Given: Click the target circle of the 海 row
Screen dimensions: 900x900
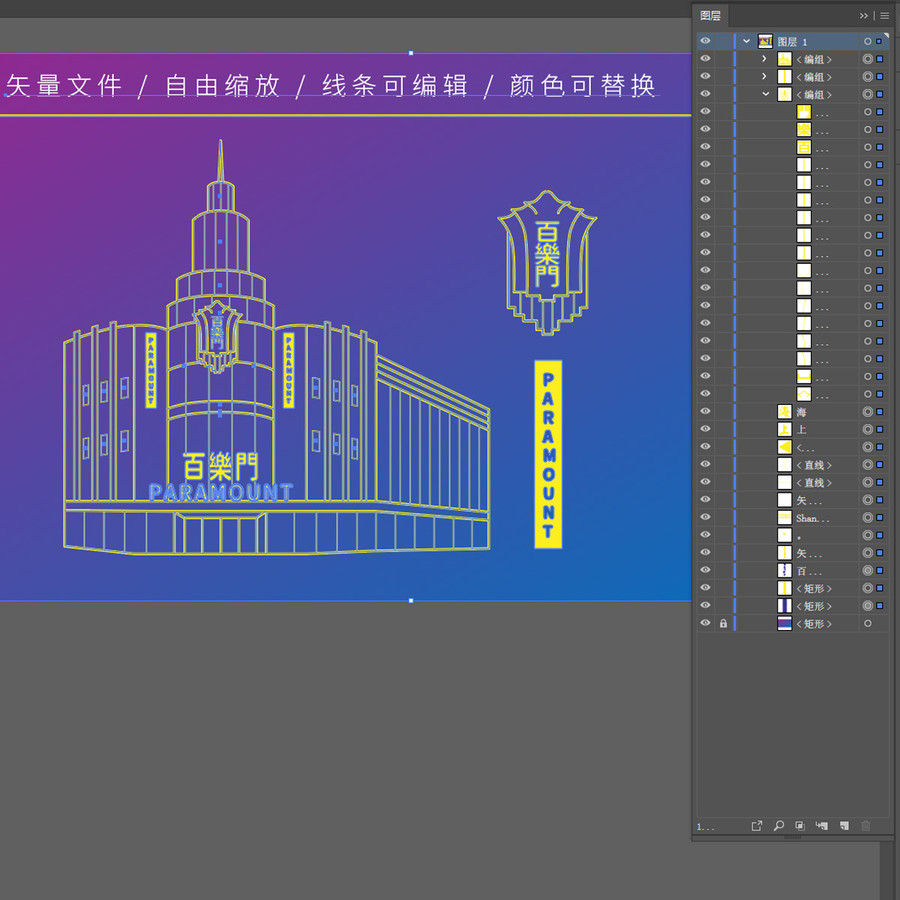Looking at the screenshot, I should point(867,412).
